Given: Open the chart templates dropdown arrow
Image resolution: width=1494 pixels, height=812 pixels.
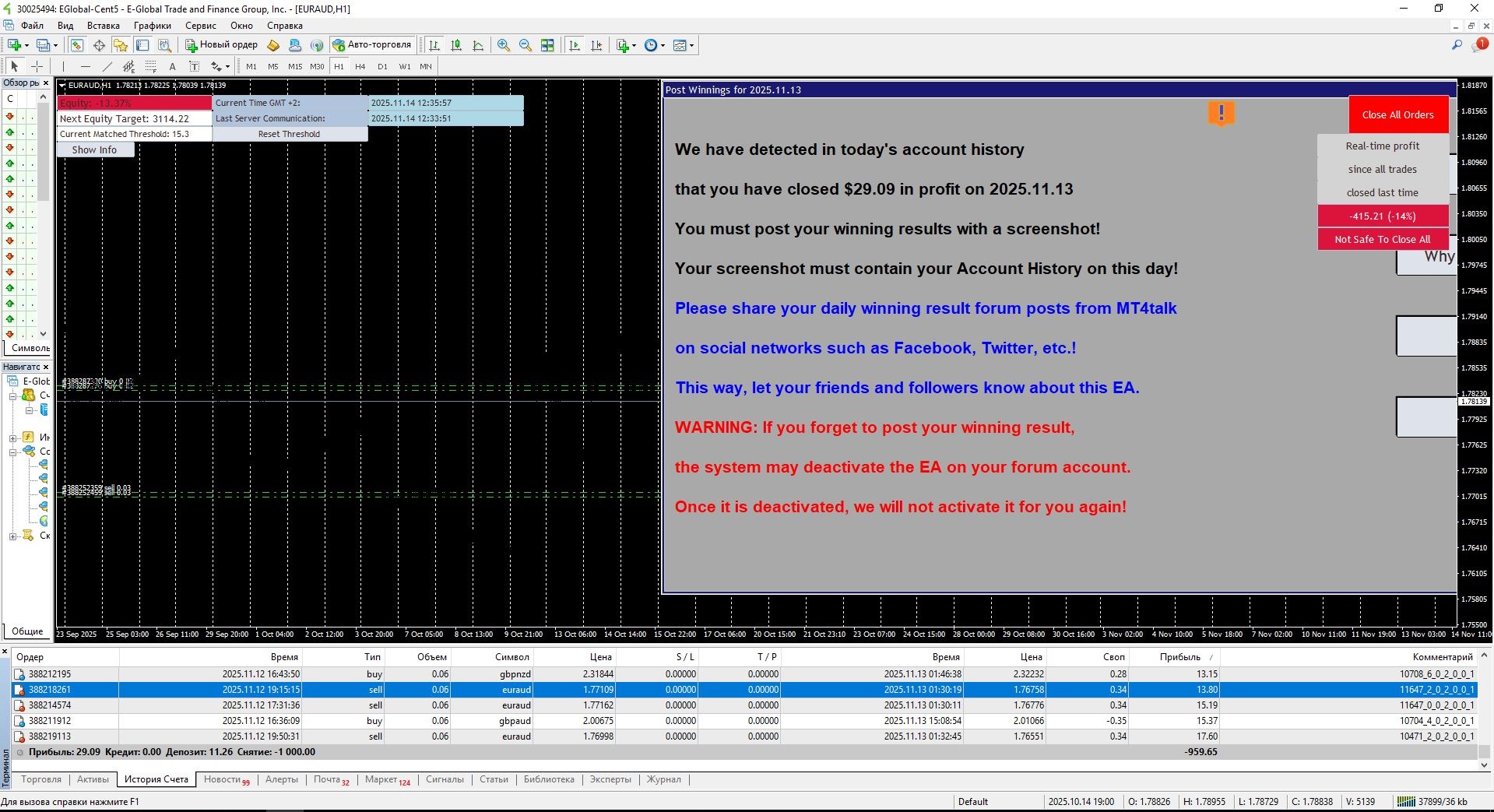Looking at the screenshot, I should 691,45.
